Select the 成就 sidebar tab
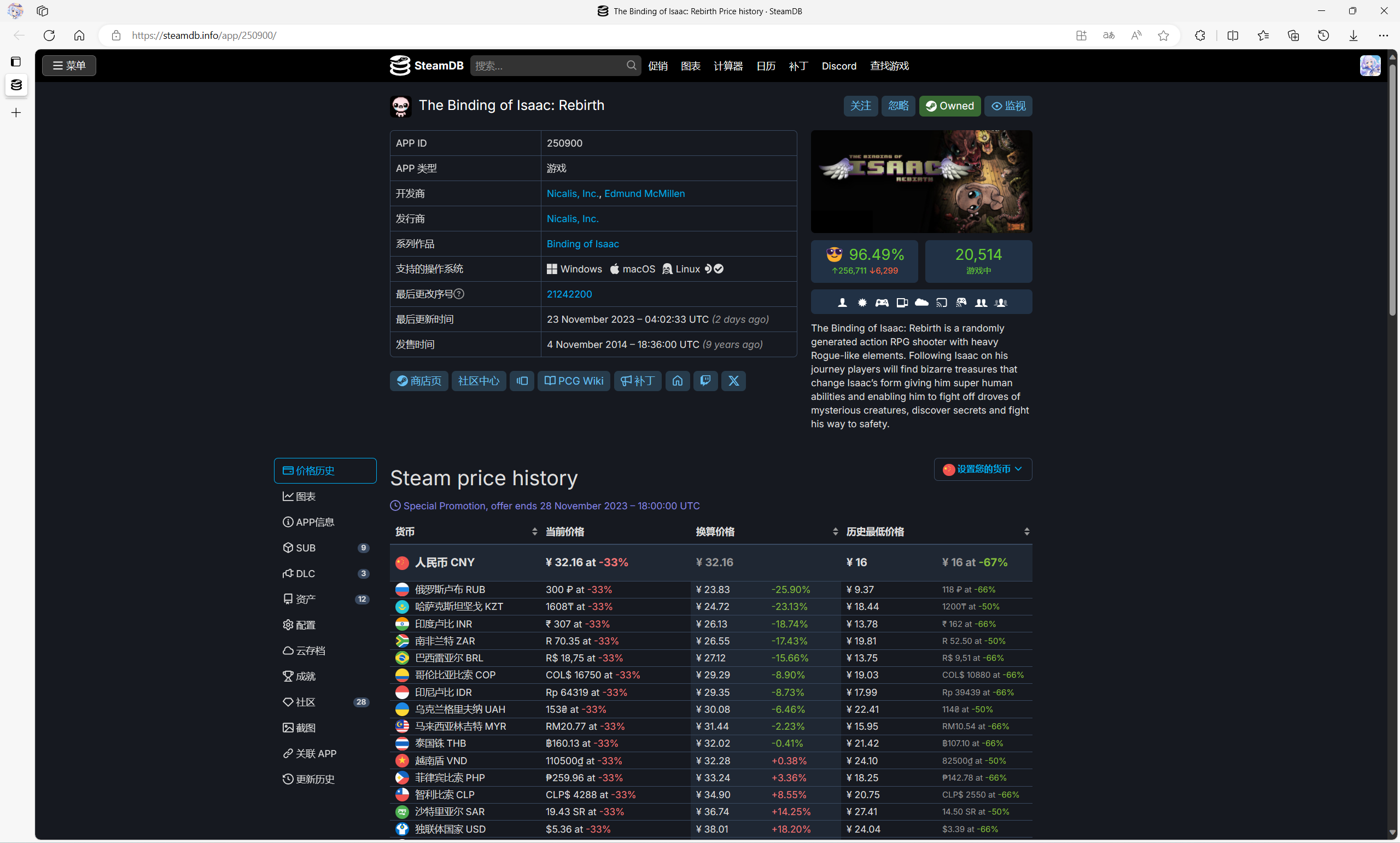The height and width of the screenshot is (843, 1400). (325, 677)
